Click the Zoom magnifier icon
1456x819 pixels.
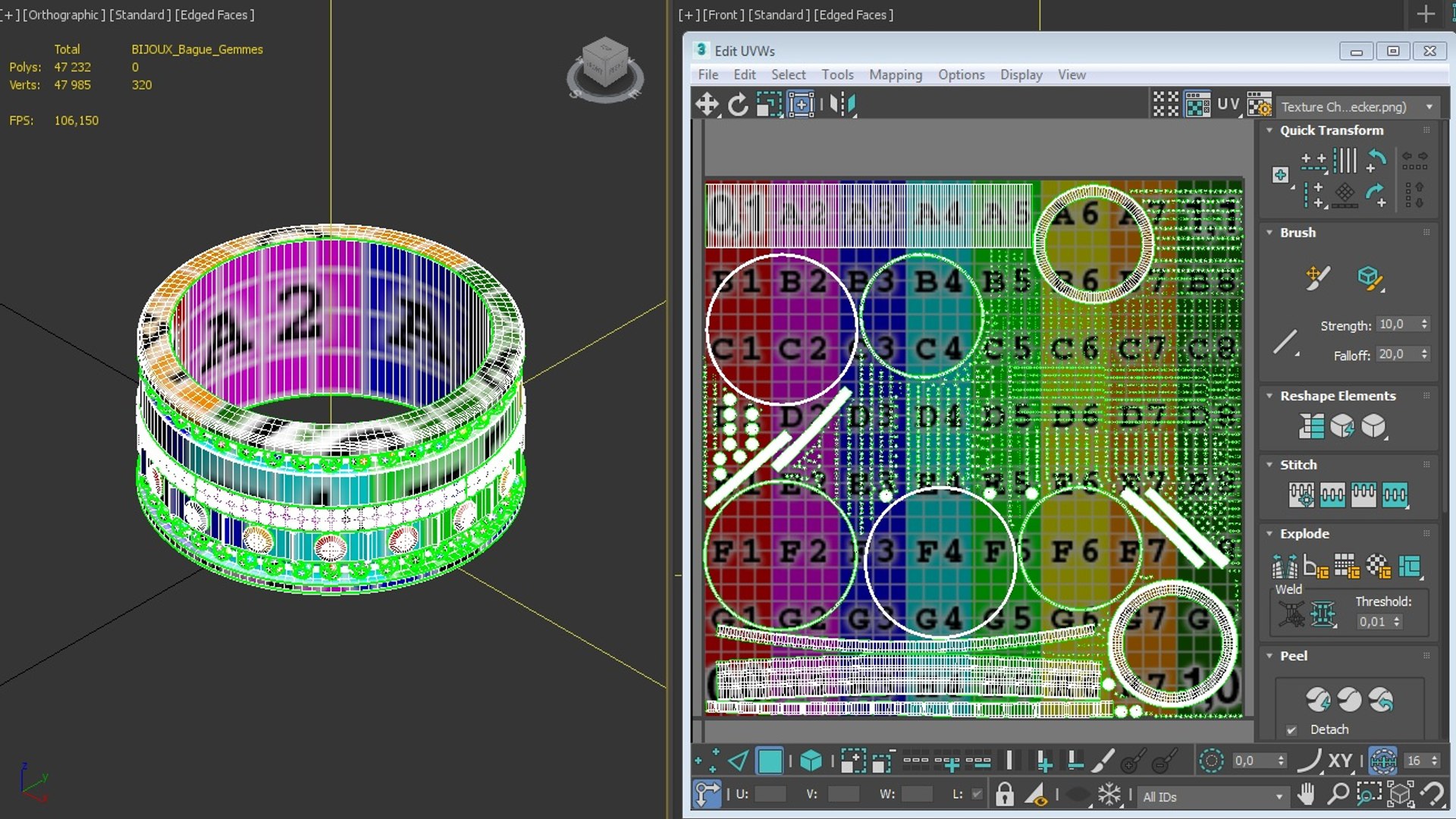click(1338, 794)
